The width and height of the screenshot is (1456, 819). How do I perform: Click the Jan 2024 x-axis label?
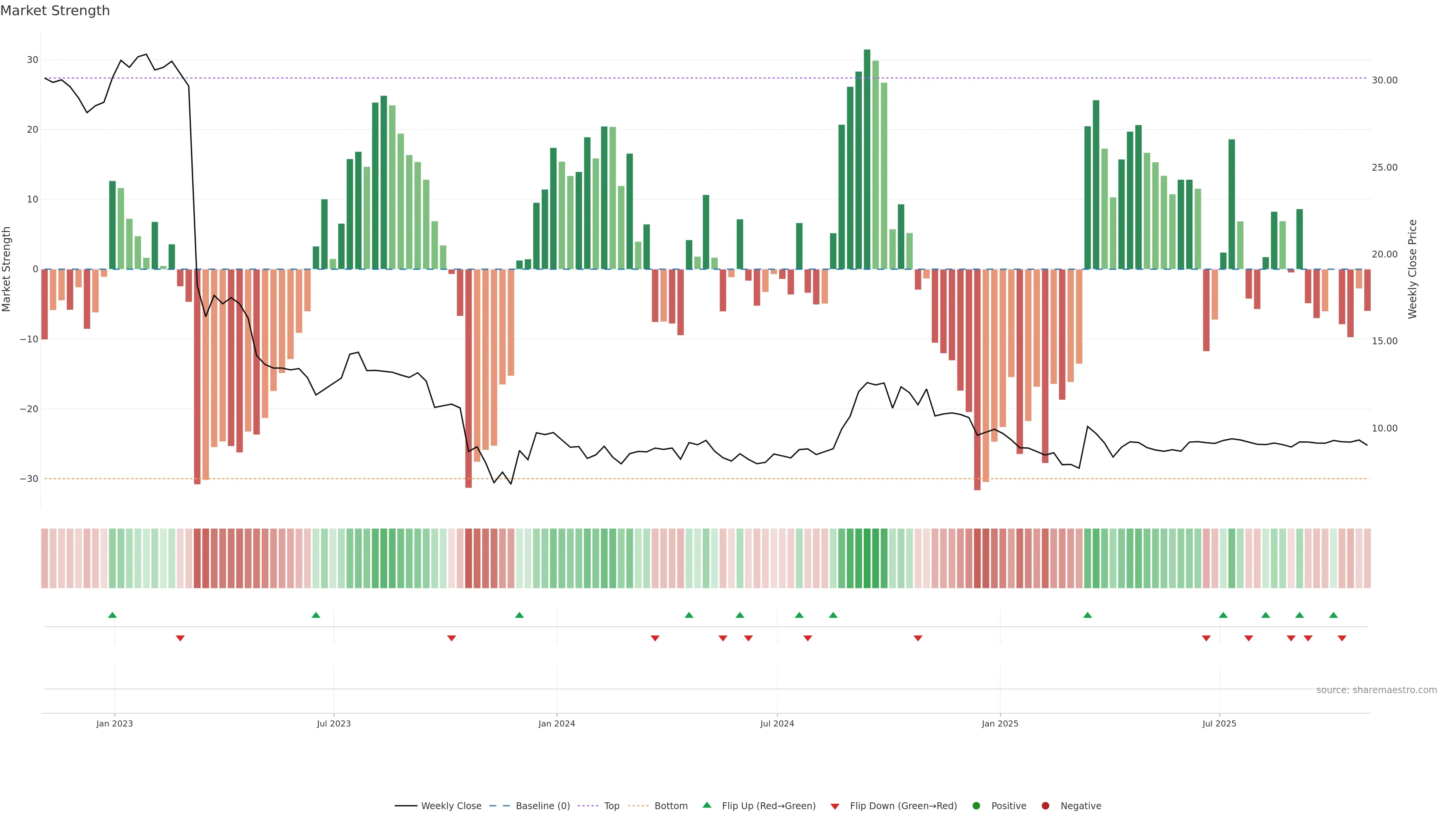coord(556,723)
